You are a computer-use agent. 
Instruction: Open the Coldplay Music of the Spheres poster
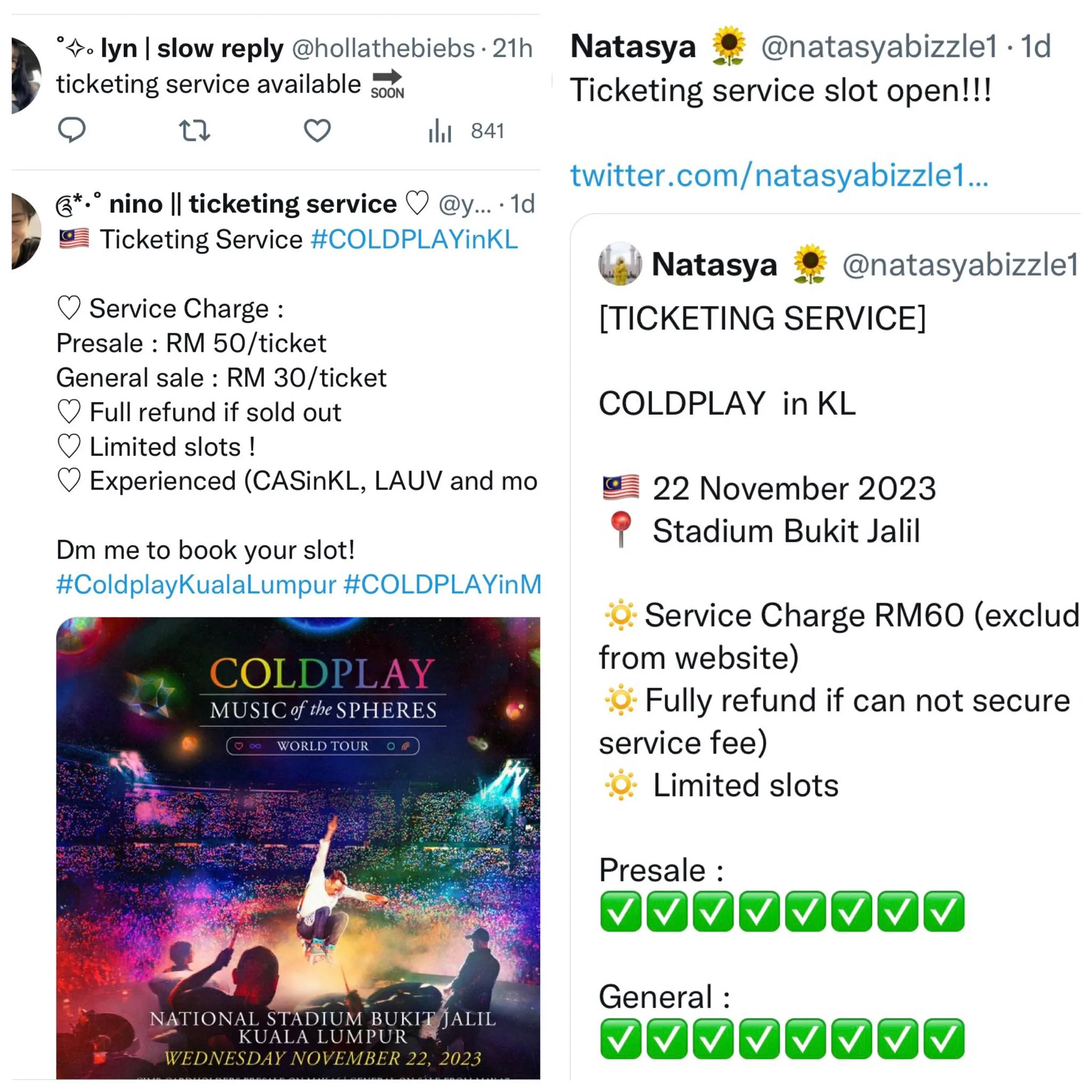298,848
